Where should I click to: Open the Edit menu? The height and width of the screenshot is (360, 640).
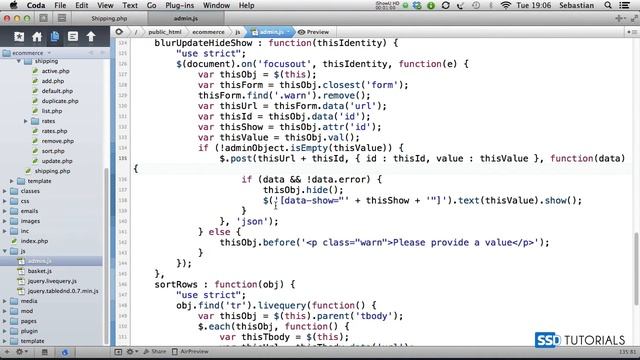pyautogui.click(x=82, y=5)
